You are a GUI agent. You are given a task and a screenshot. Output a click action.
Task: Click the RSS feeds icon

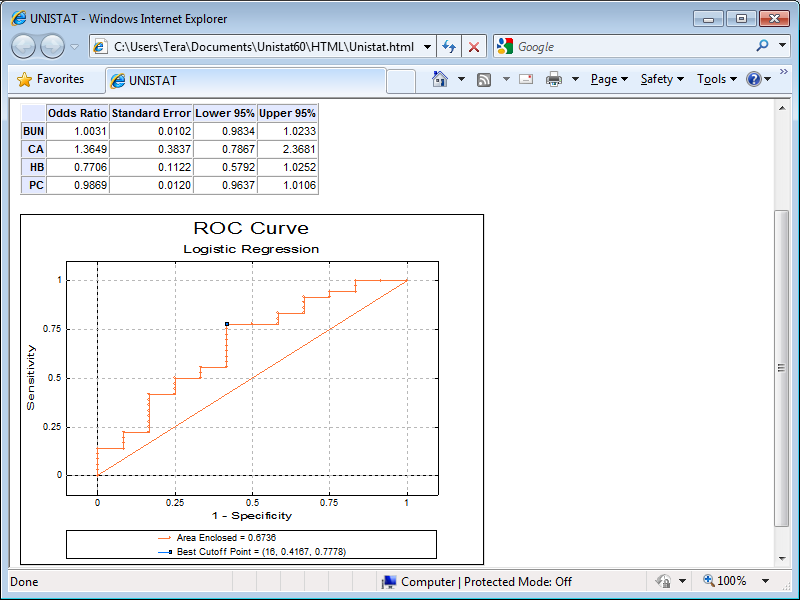[484, 80]
